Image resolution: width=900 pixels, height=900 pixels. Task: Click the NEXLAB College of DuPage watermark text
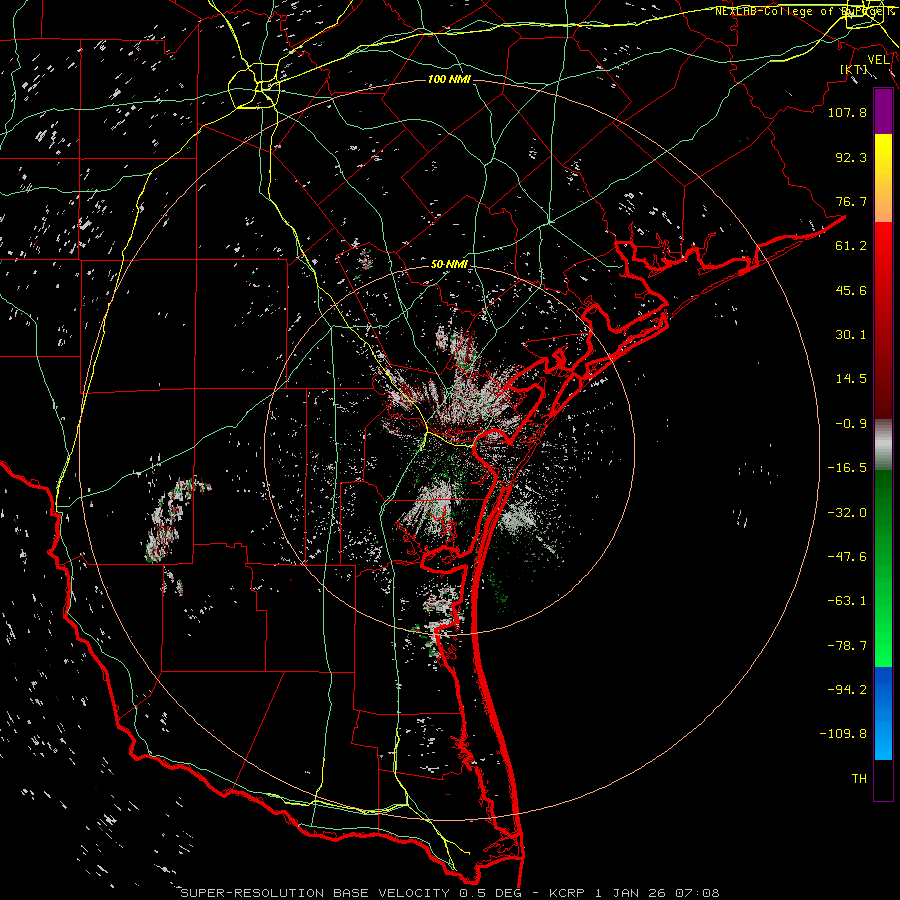[x=804, y=11]
